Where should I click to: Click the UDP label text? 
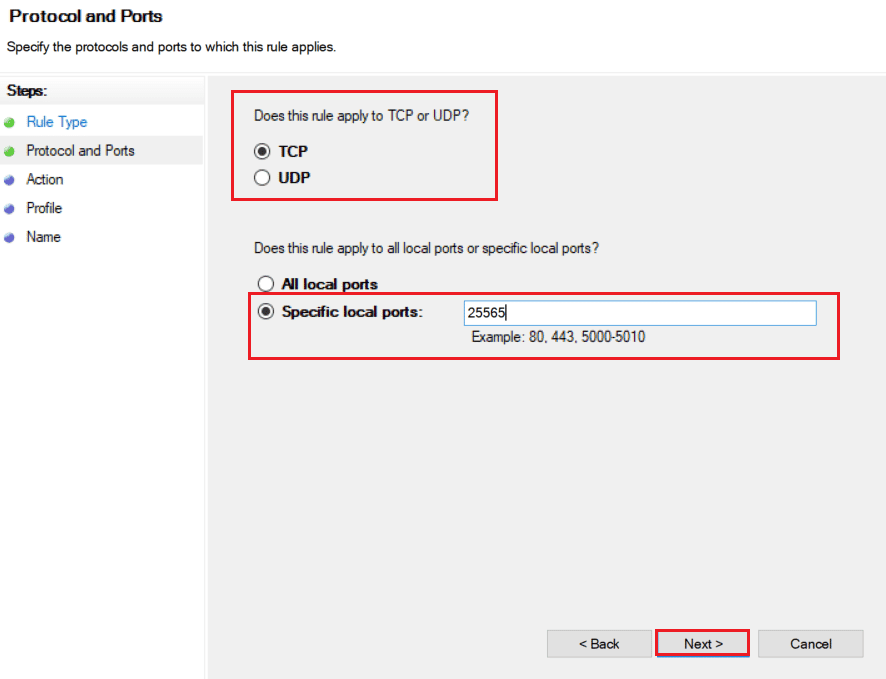tap(294, 178)
